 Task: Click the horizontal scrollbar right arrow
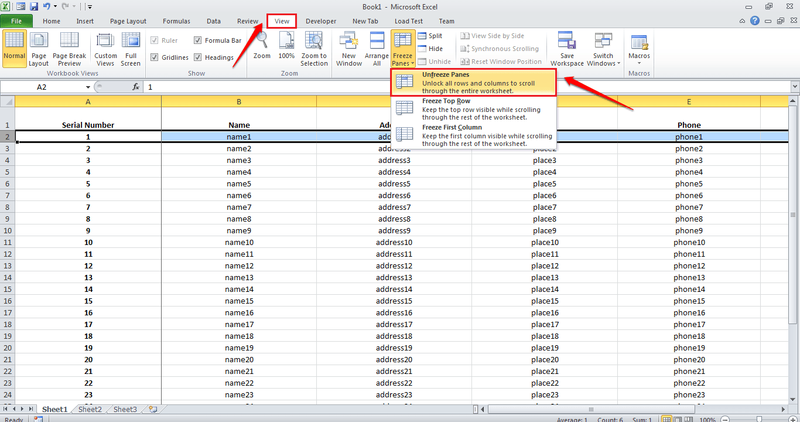[783, 409]
